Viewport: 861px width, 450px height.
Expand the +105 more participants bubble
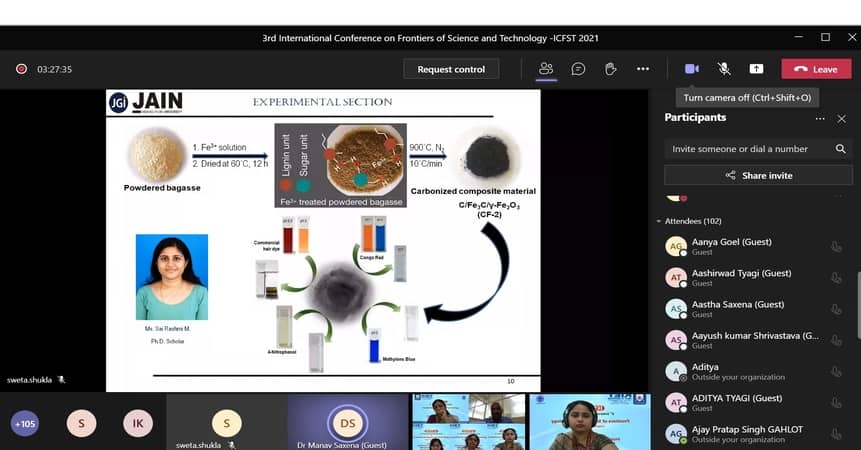(x=25, y=423)
